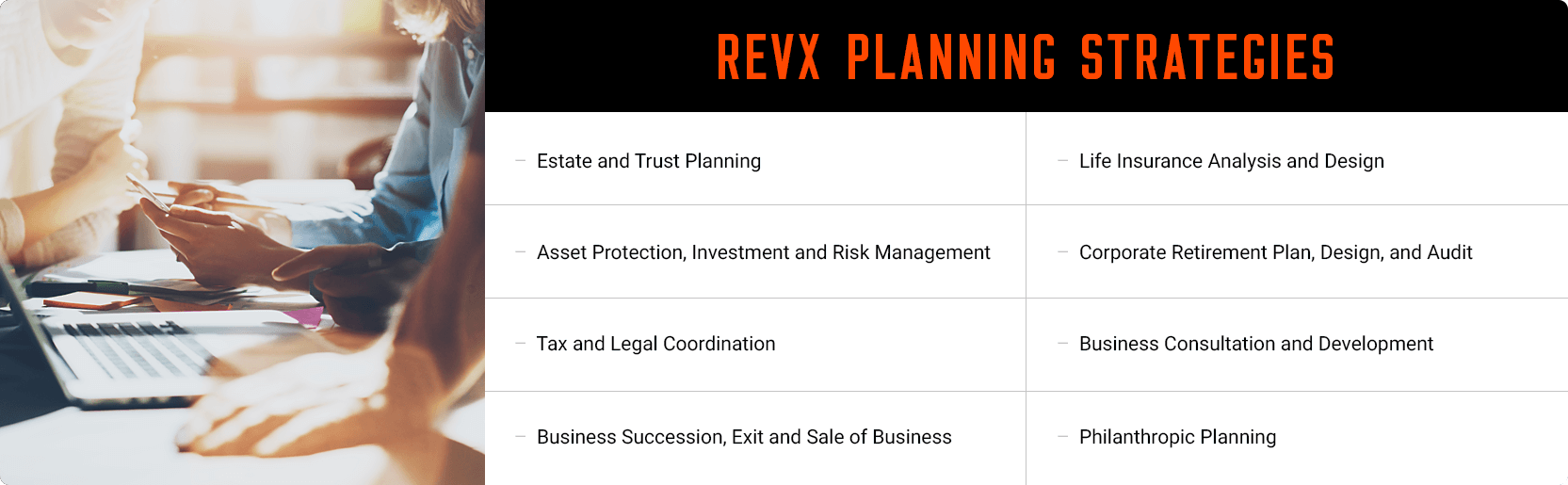Click dash bullet beside Life Insurance Analysis
This screenshot has width=1568, height=485.
point(1062,161)
